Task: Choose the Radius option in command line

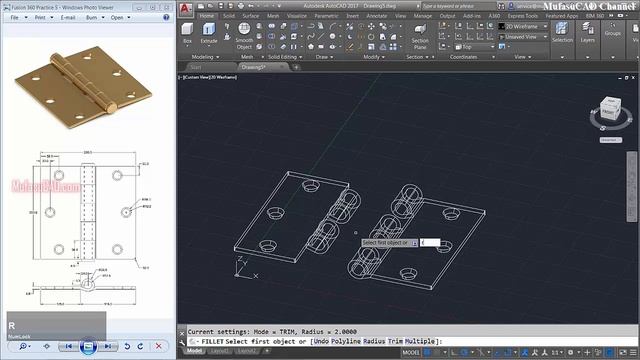Action: [374, 341]
